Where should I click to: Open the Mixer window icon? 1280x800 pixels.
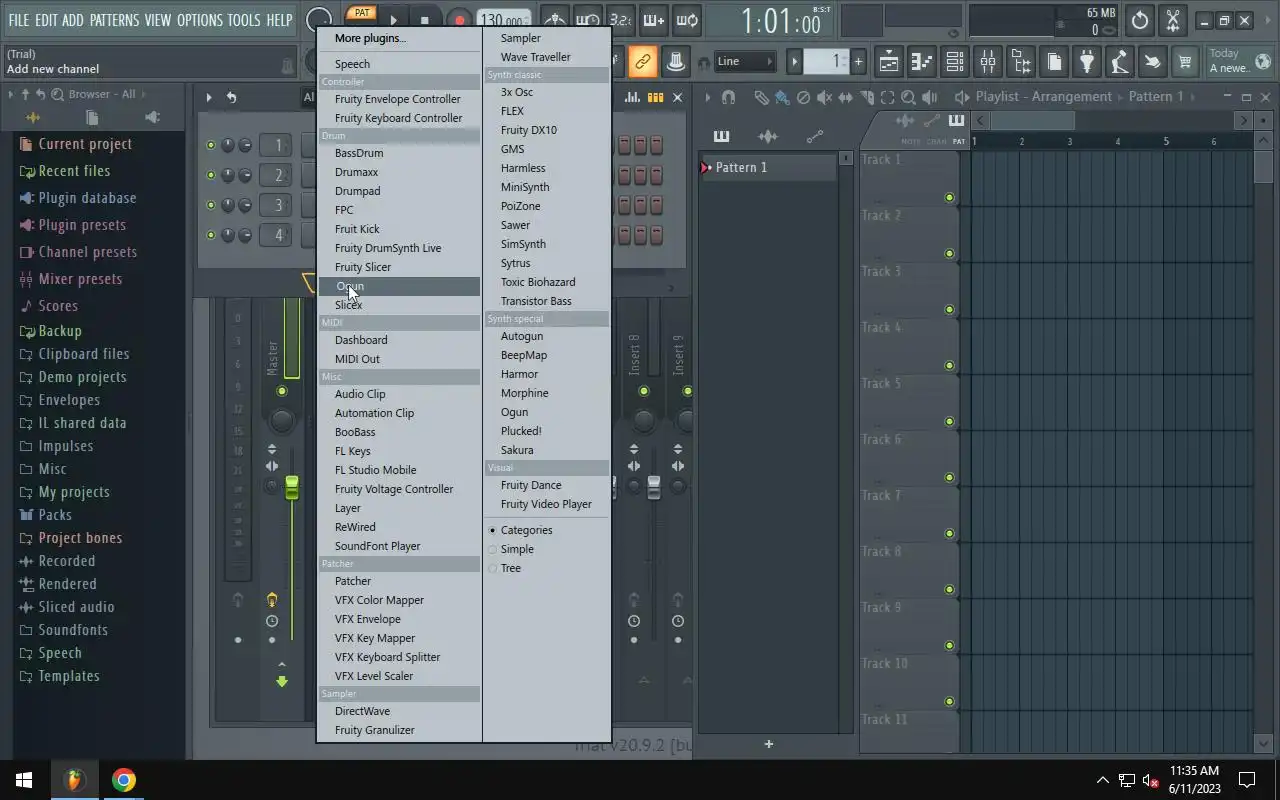click(988, 62)
